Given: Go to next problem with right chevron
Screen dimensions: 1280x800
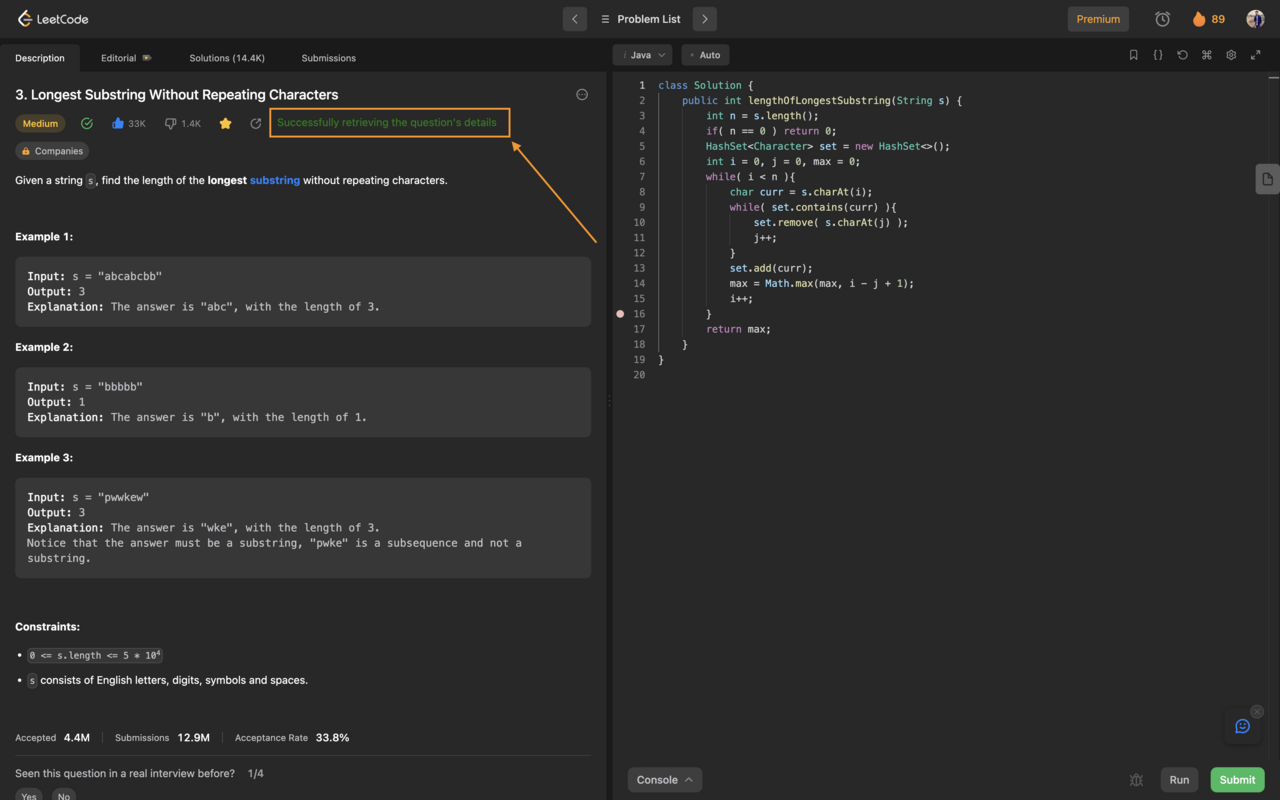Looking at the screenshot, I should point(704,19).
